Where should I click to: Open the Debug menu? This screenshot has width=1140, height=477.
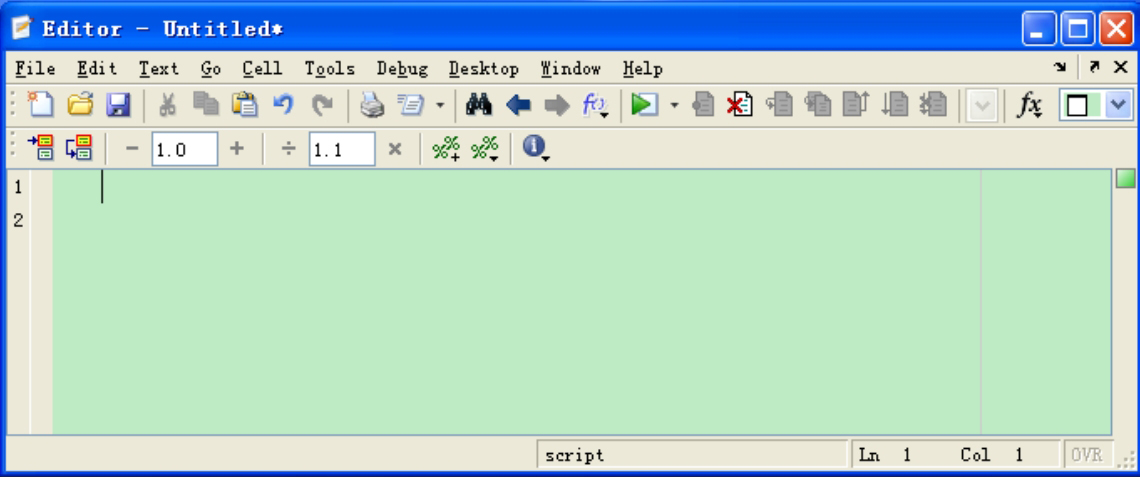point(402,69)
